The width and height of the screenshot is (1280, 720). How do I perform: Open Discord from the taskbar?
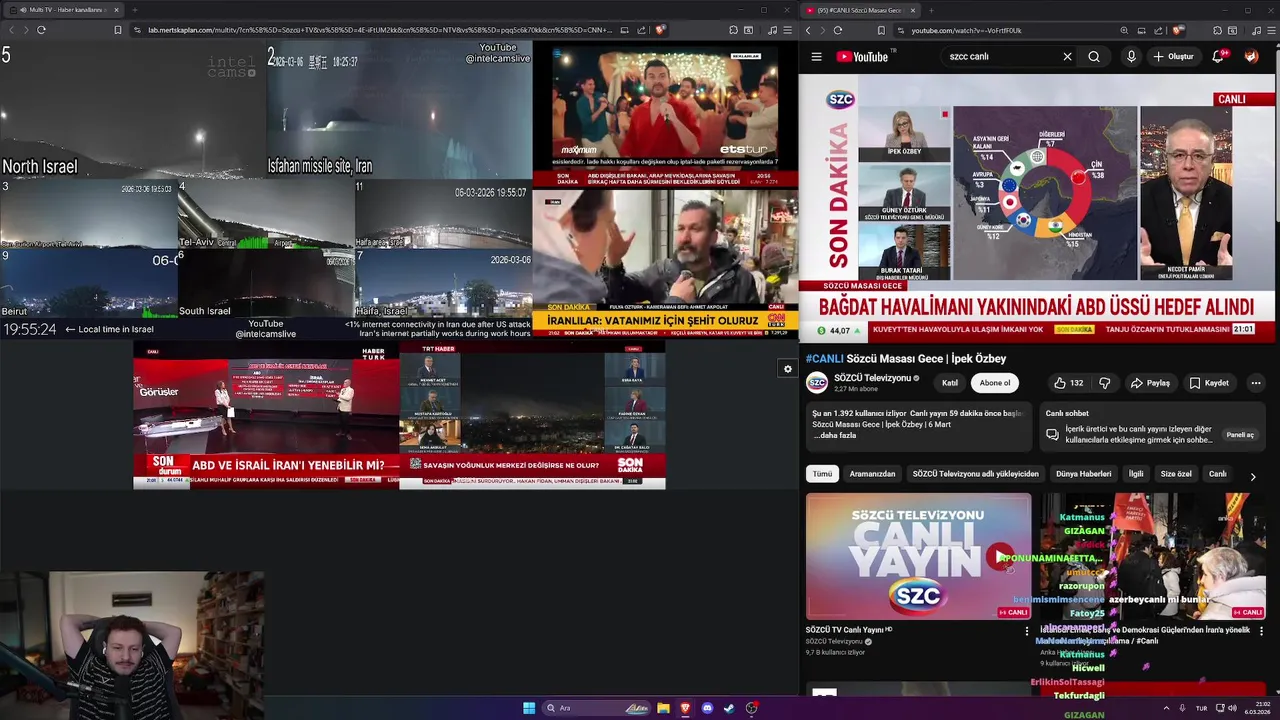(707, 708)
